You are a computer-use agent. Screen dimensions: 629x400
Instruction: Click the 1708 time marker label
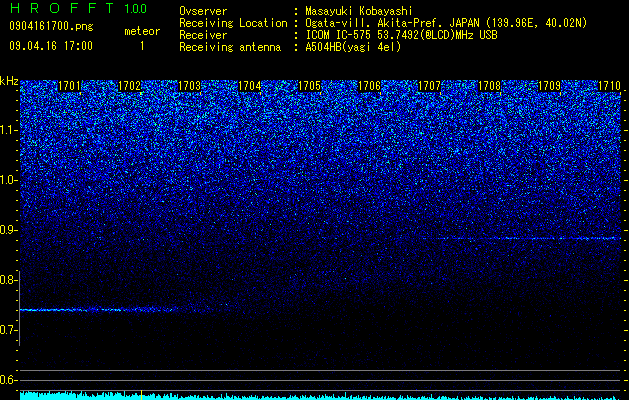pos(489,86)
